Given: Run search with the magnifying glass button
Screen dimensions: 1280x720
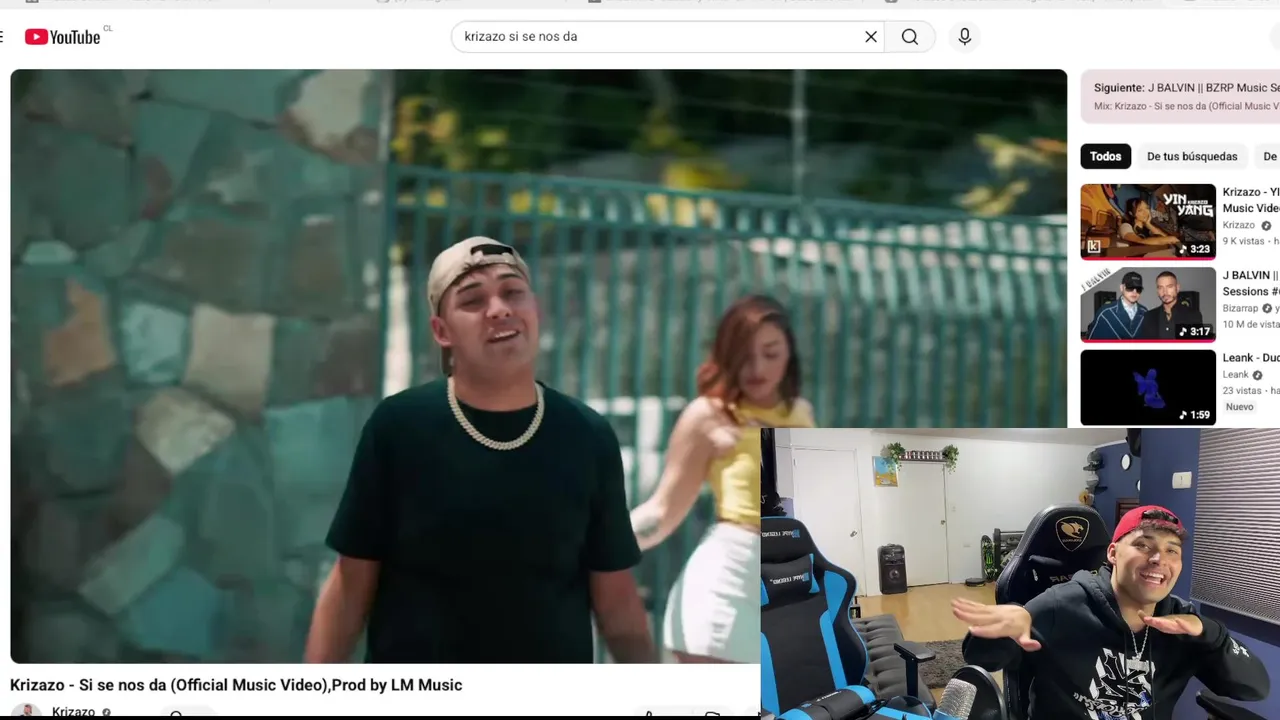Looking at the screenshot, I should (910, 37).
